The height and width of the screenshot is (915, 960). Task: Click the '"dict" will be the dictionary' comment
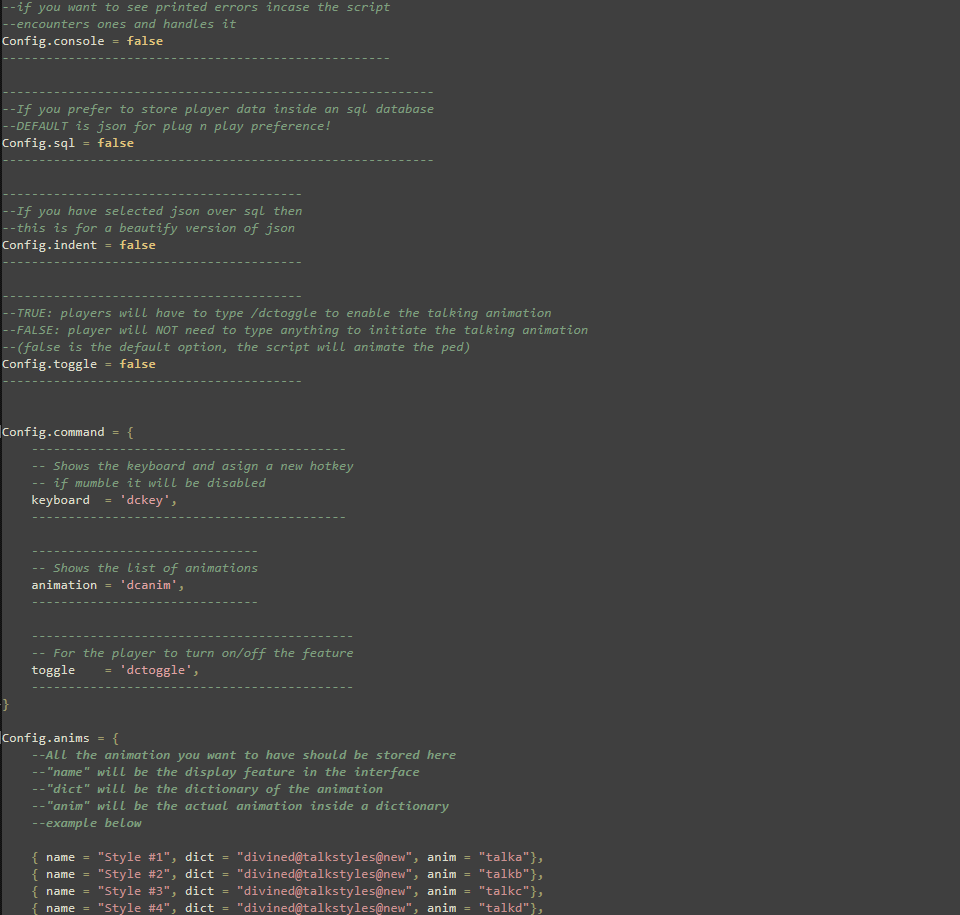207,789
